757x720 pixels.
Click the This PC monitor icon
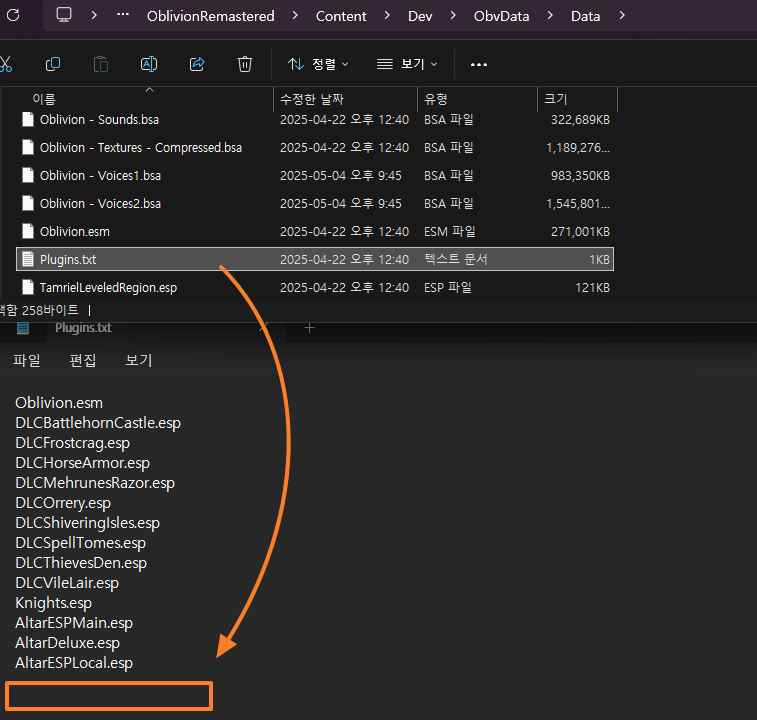[64, 15]
